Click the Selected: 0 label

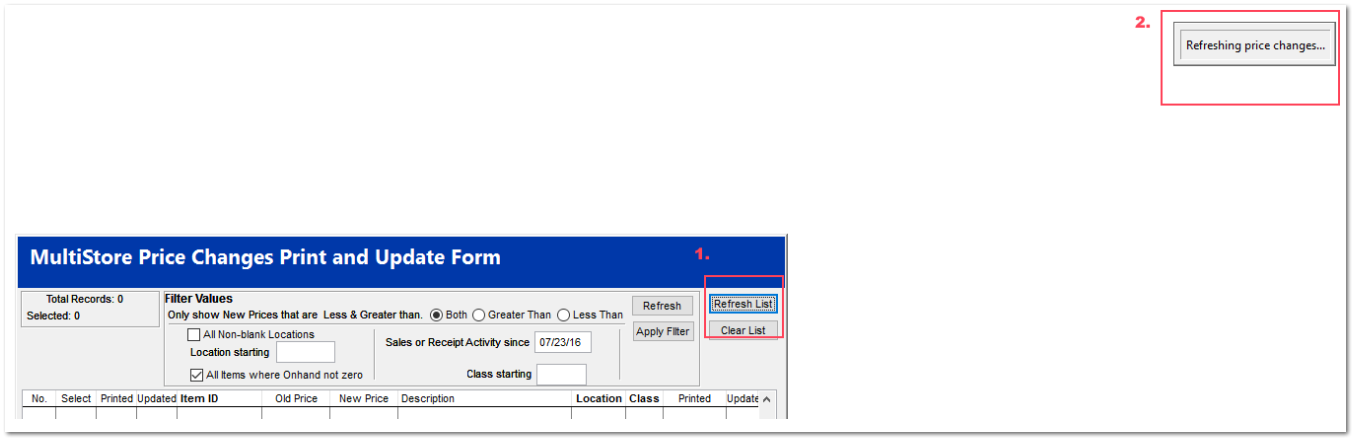pyautogui.click(x=53, y=316)
